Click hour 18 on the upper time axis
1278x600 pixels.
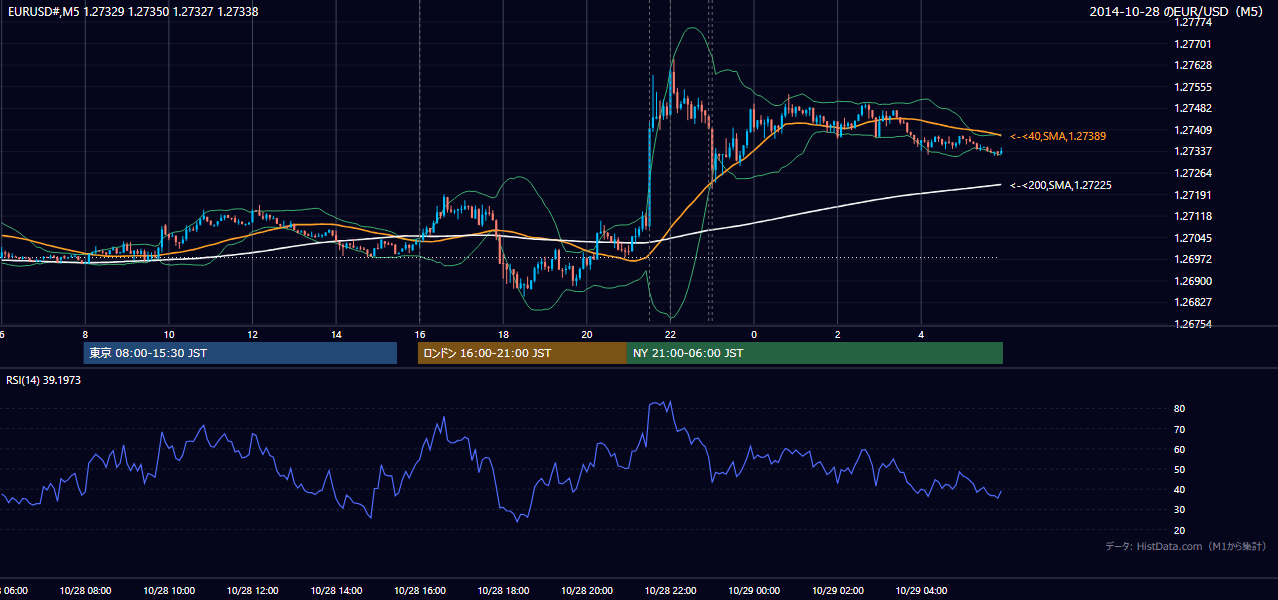503,334
